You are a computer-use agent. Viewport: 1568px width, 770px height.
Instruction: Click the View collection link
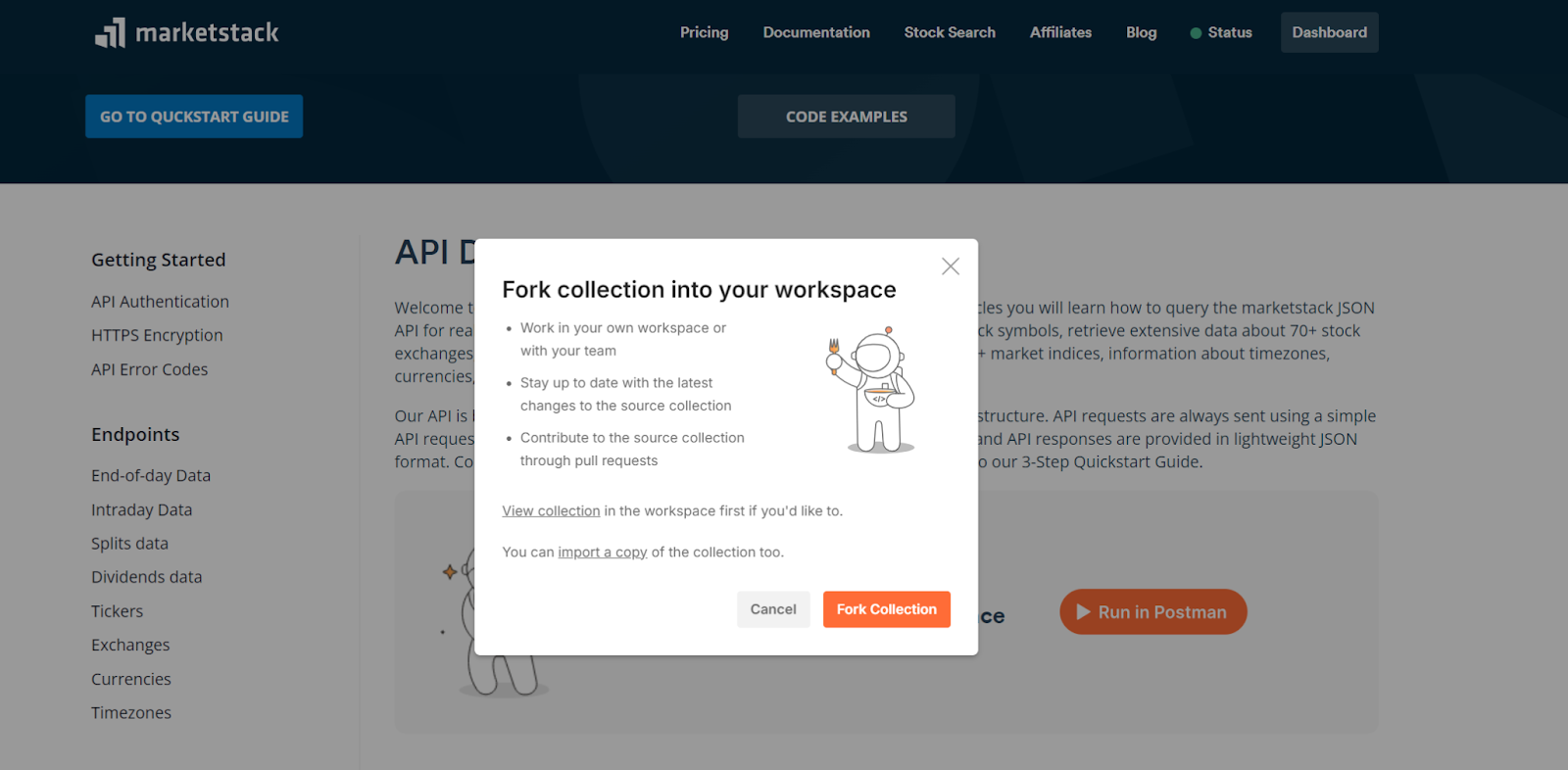point(551,511)
